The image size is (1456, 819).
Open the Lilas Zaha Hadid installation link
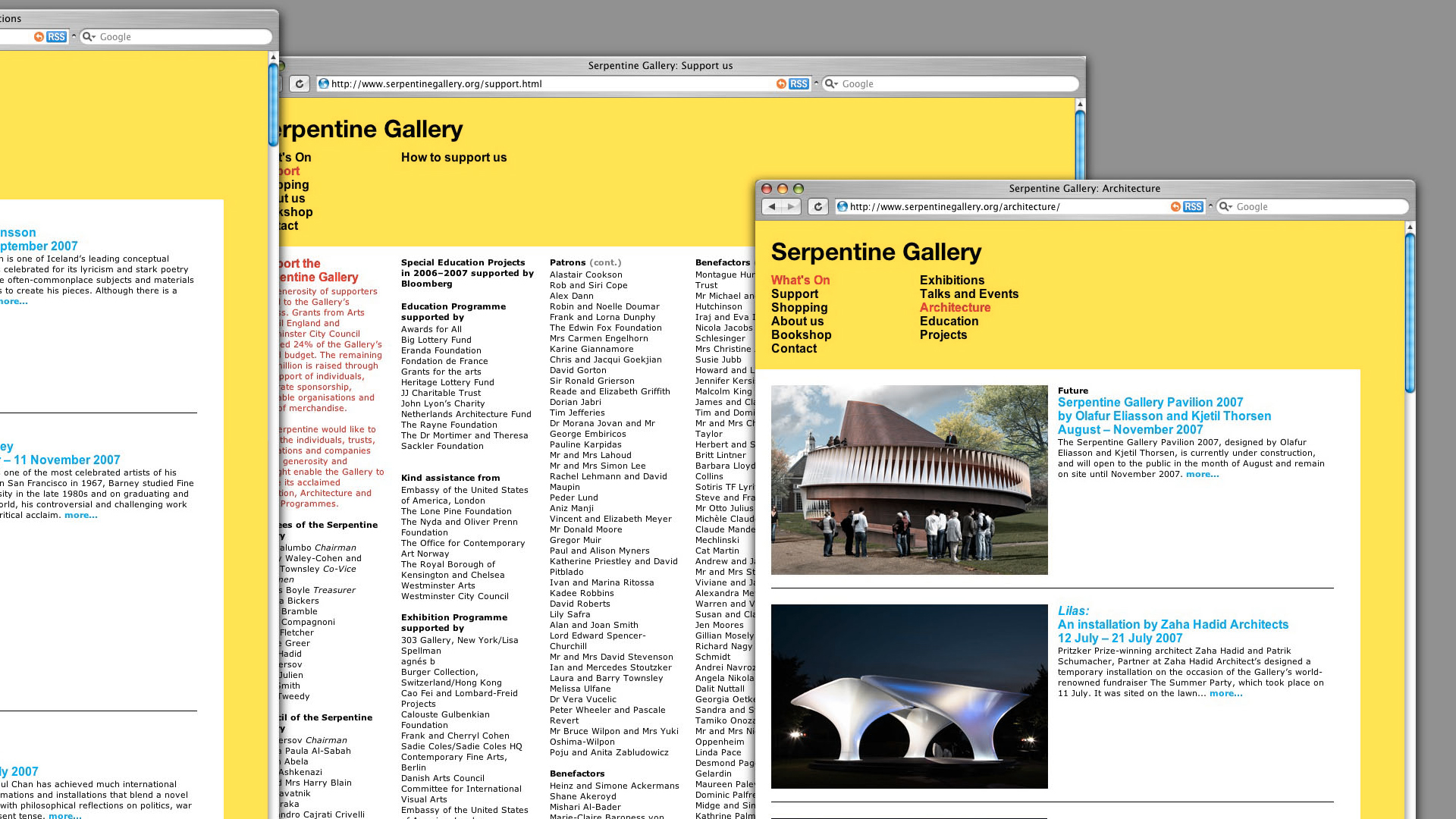(1172, 625)
